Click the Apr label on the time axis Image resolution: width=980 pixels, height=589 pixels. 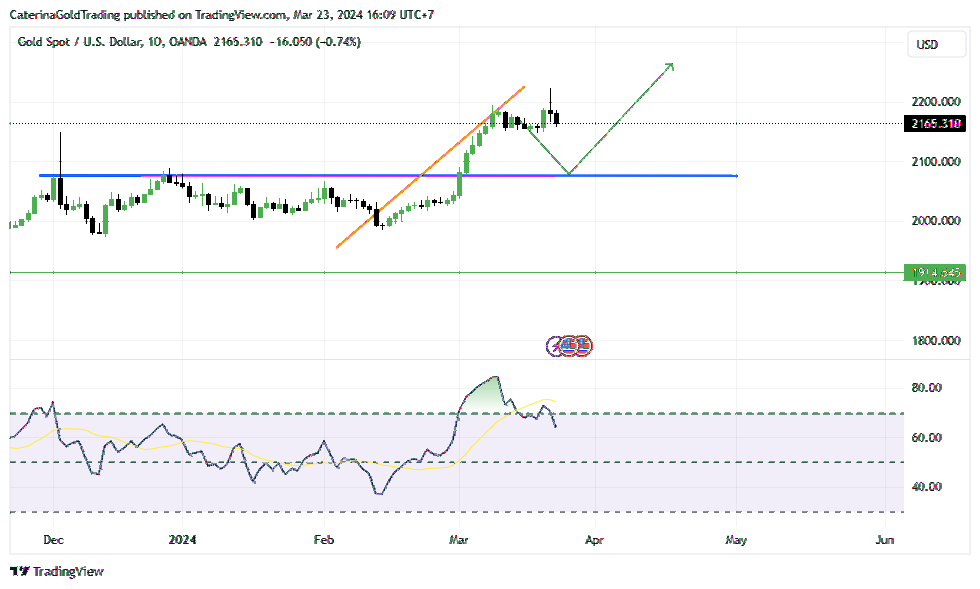594,540
